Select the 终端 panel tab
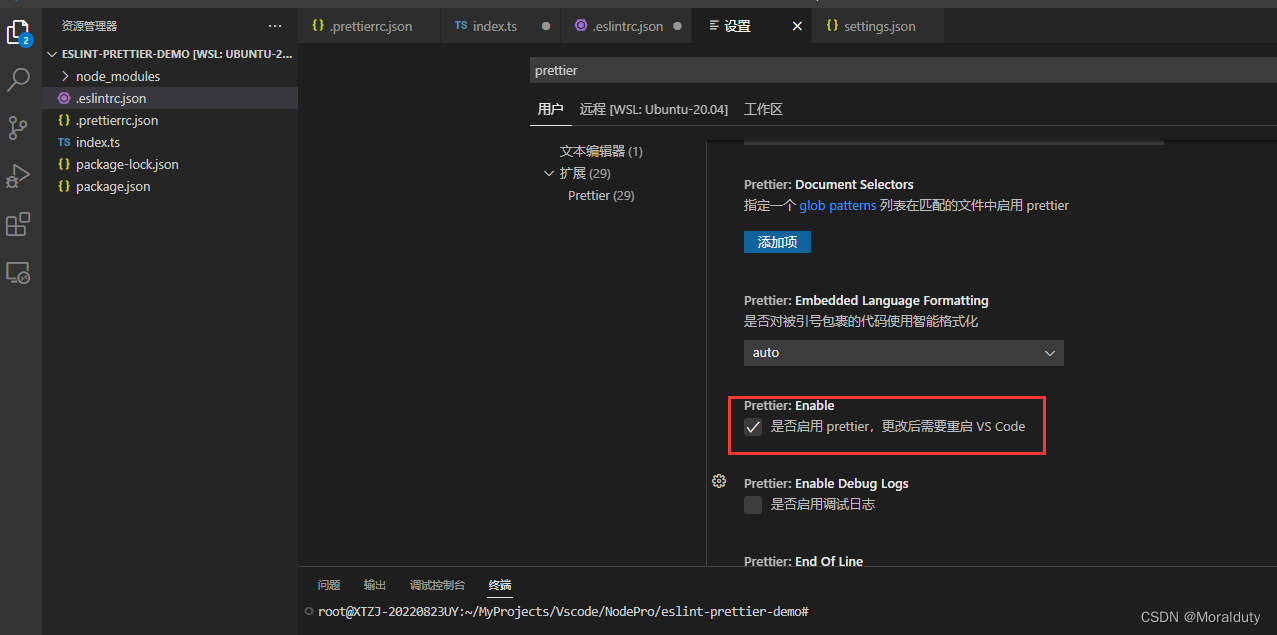 (x=499, y=585)
